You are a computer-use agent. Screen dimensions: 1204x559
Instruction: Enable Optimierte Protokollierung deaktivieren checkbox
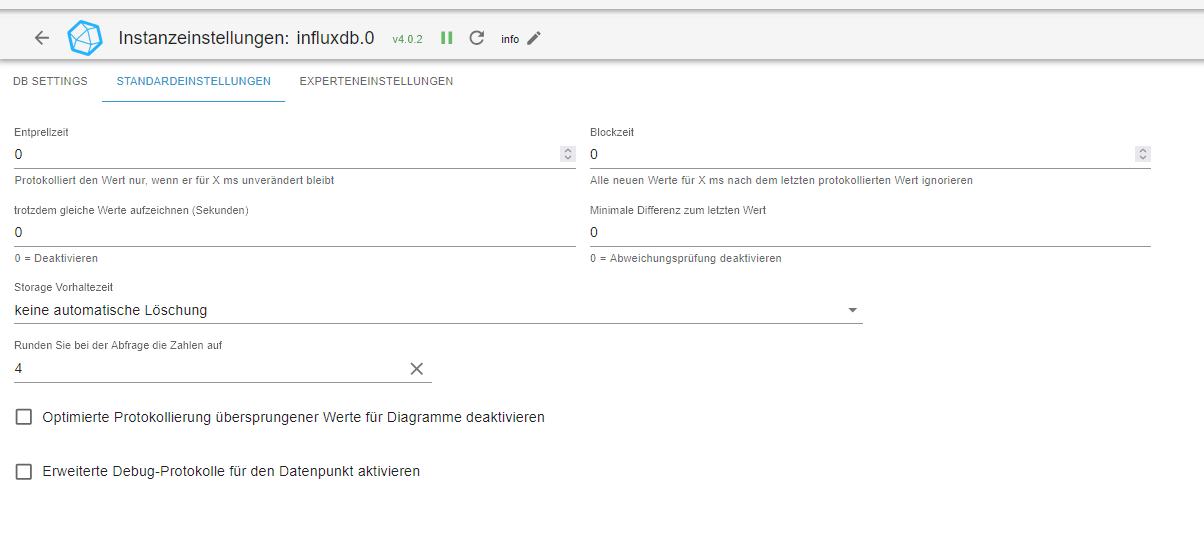pos(24,417)
